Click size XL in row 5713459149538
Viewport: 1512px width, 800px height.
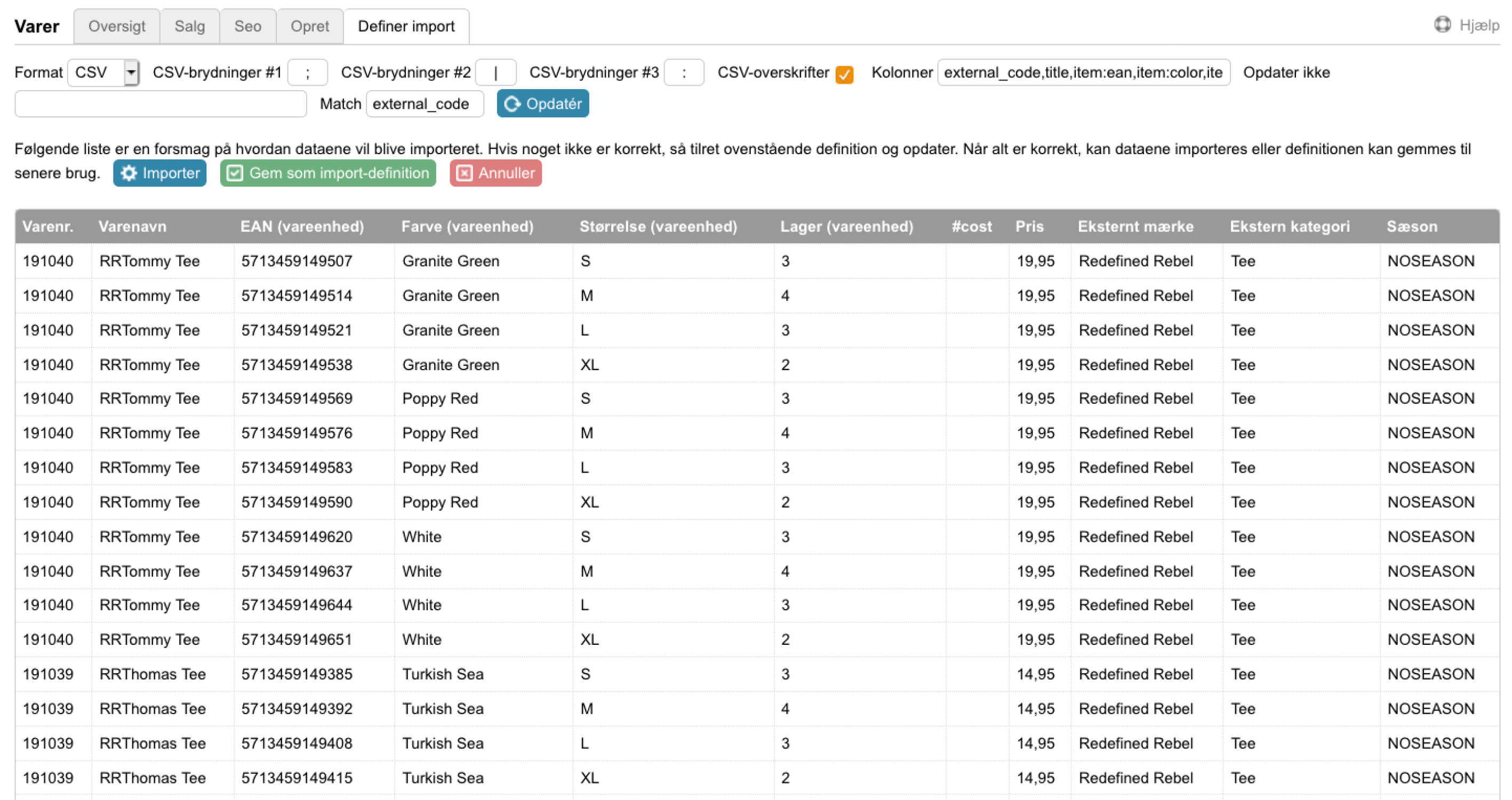[589, 365]
